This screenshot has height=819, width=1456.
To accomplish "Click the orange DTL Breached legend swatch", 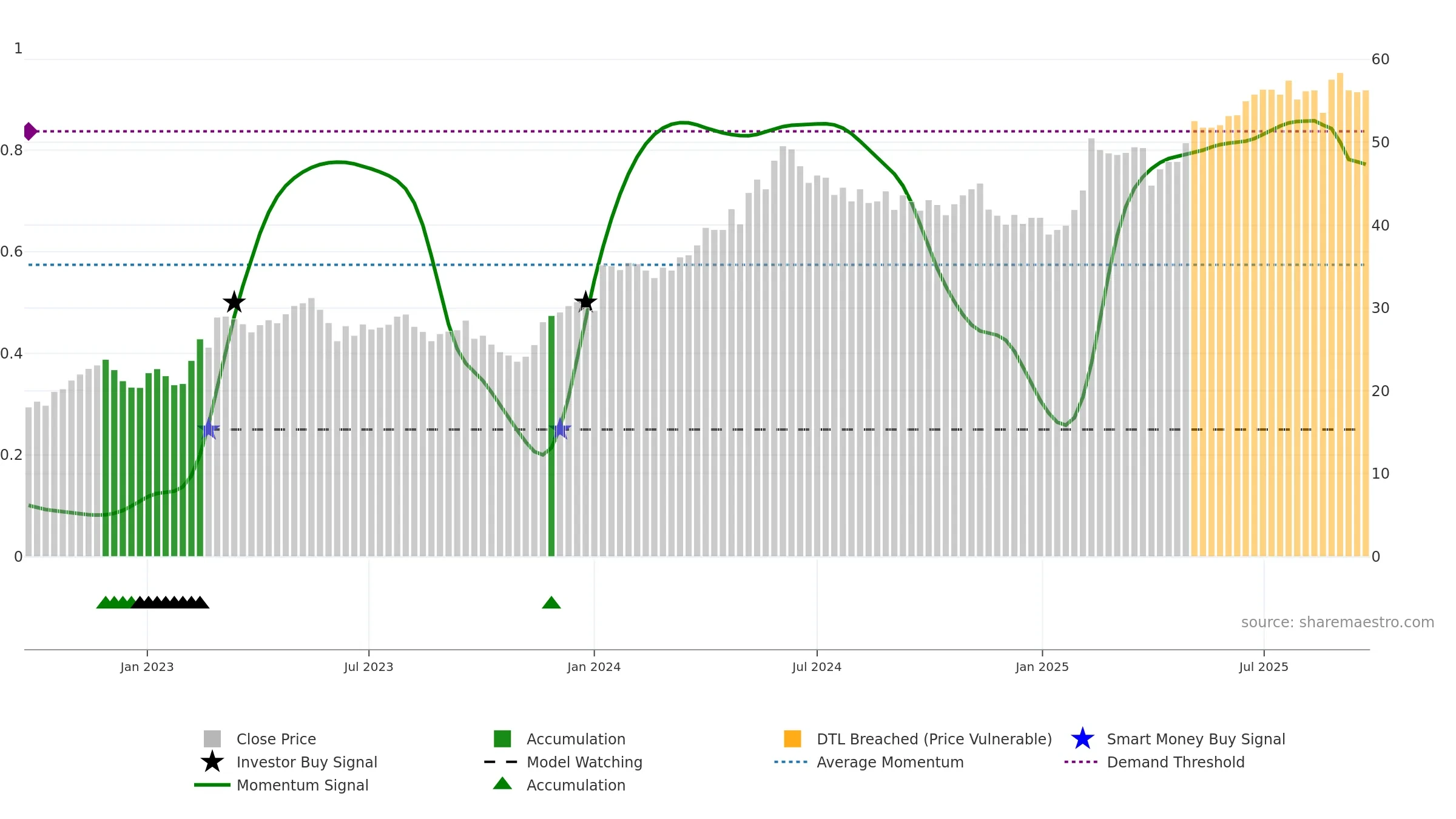I will [x=792, y=739].
